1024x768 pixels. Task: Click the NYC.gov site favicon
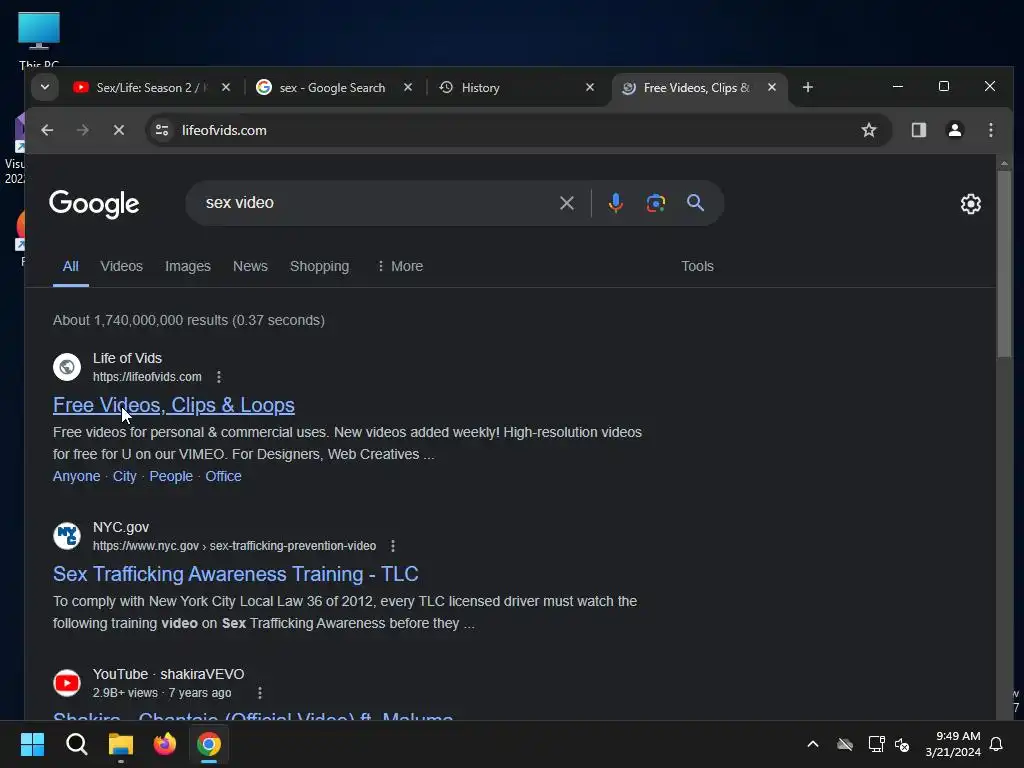67,536
